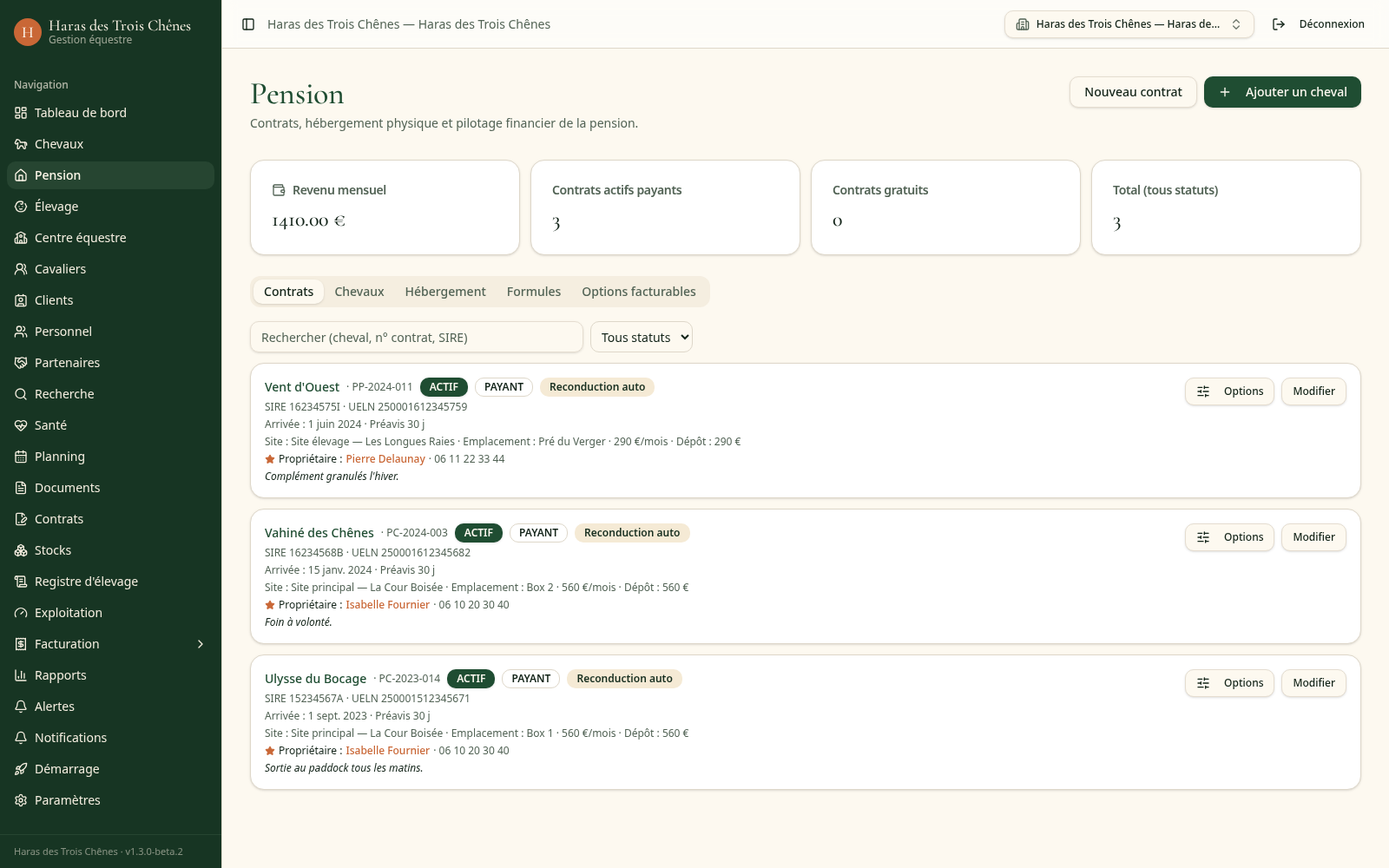Click the Clients icon in sidebar
Screen dimensions: 1389x868
coord(21,300)
